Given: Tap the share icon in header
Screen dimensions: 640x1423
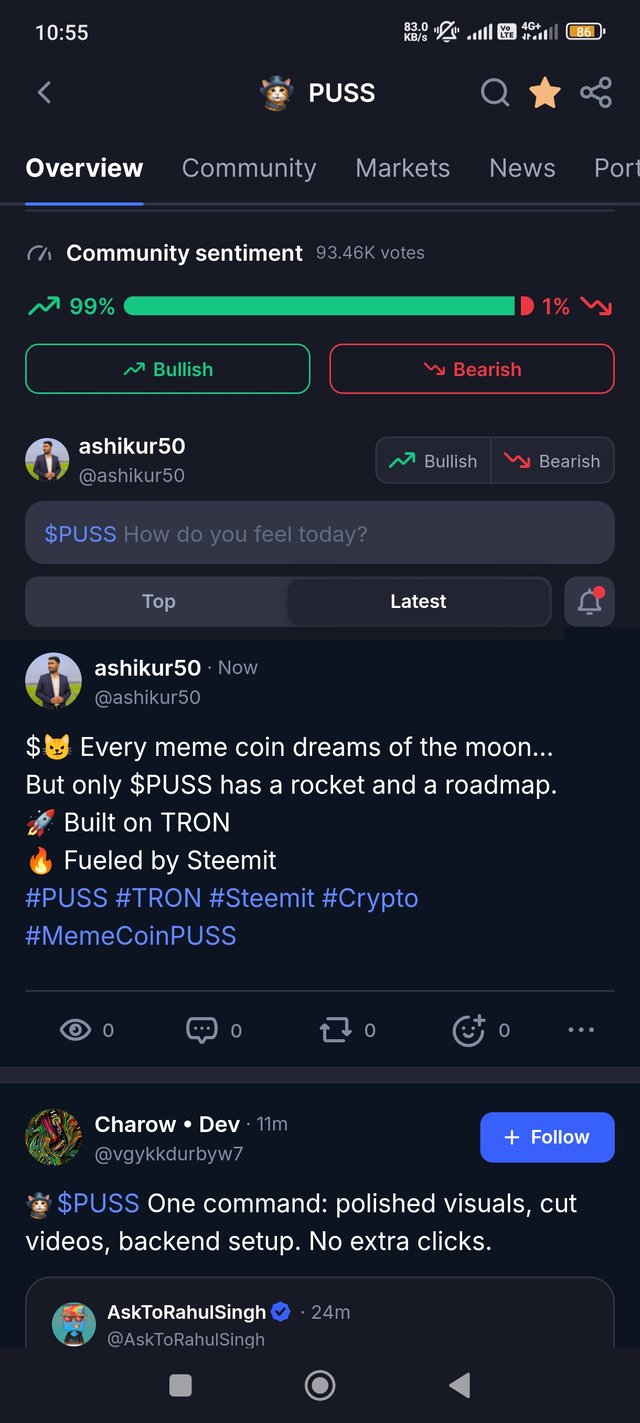Looking at the screenshot, I should tap(596, 93).
